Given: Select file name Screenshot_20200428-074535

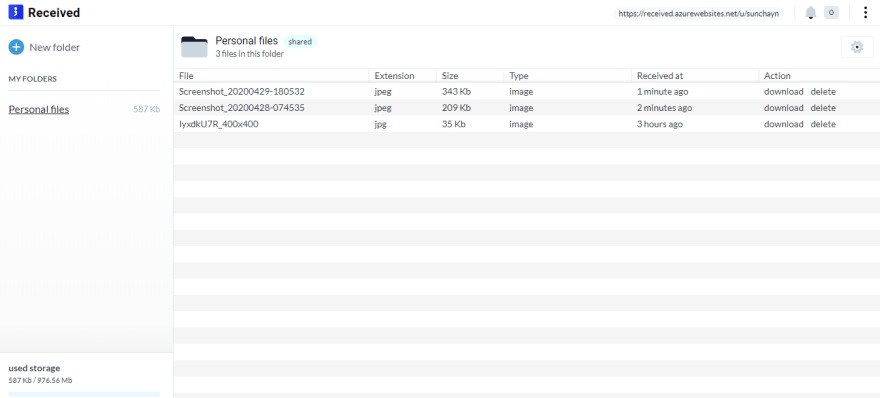Looking at the screenshot, I should pyautogui.click(x=242, y=108).
